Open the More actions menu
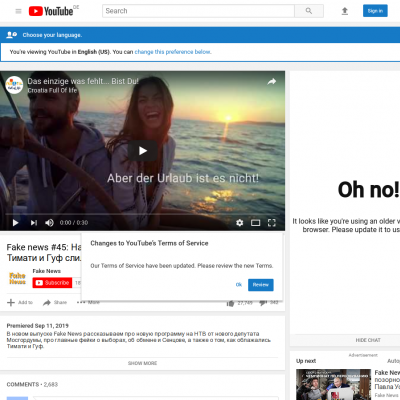 pyautogui.click(x=88, y=302)
